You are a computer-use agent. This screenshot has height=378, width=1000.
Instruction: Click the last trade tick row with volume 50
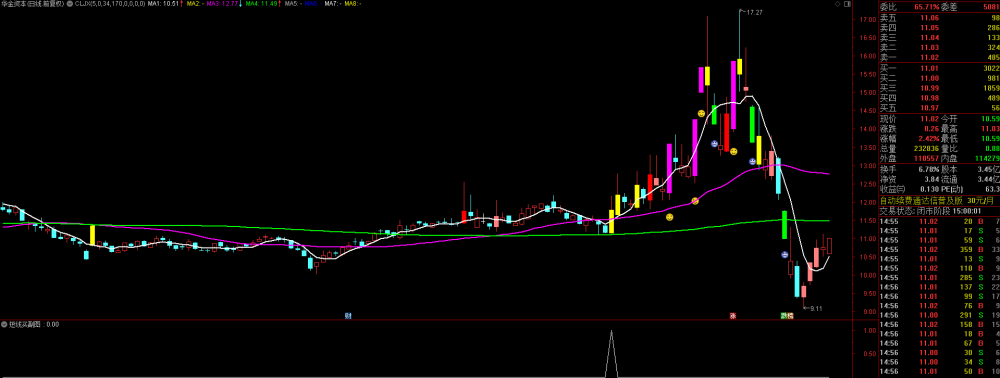click(x=939, y=371)
